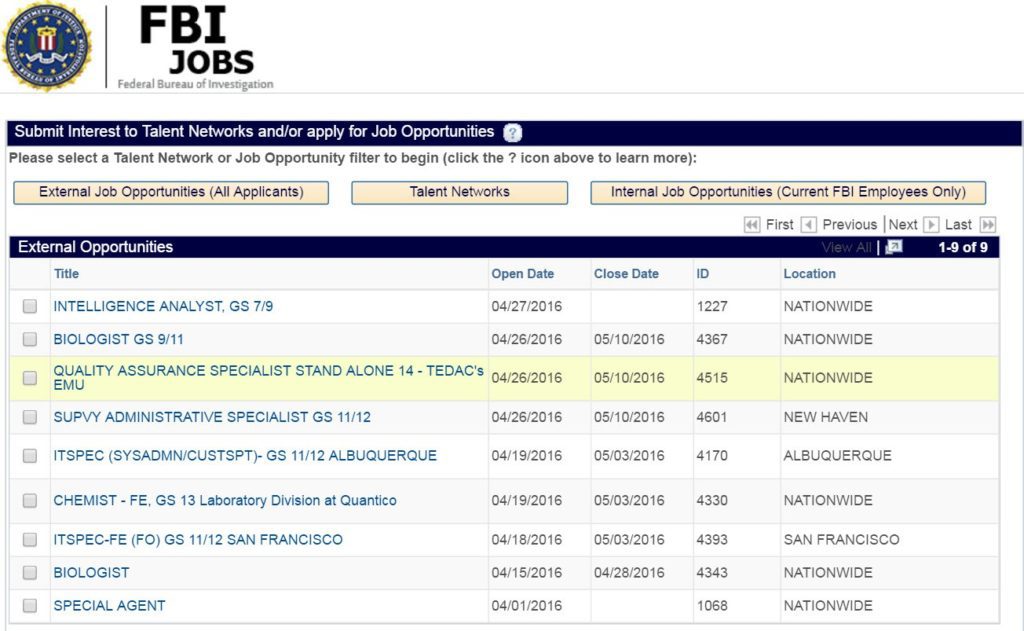Open the Talent Networks section
The height and width of the screenshot is (631, 1024).
(459, 192)
